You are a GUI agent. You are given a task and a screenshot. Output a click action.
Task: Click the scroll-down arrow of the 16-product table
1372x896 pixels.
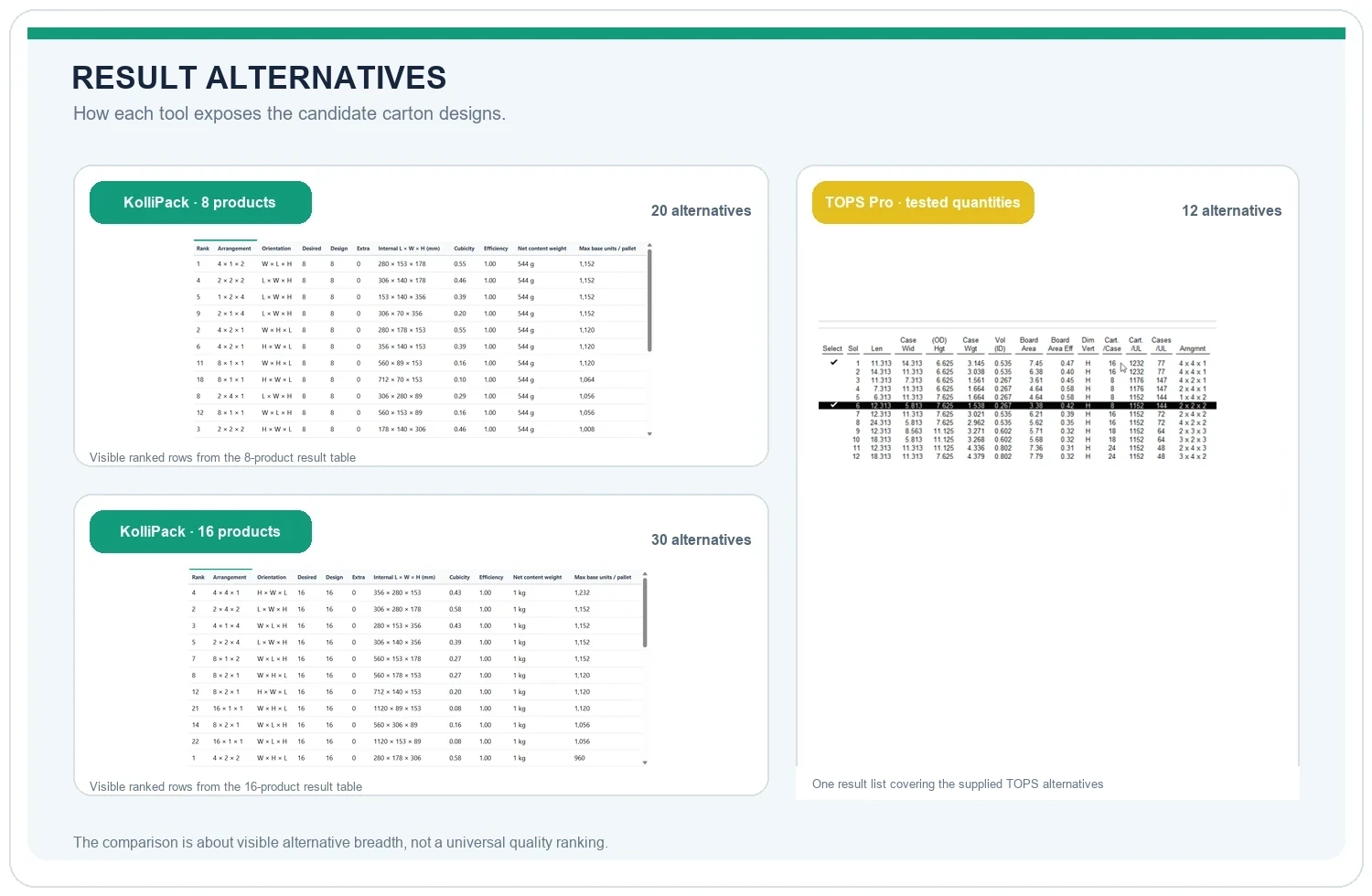coord(645,763)
